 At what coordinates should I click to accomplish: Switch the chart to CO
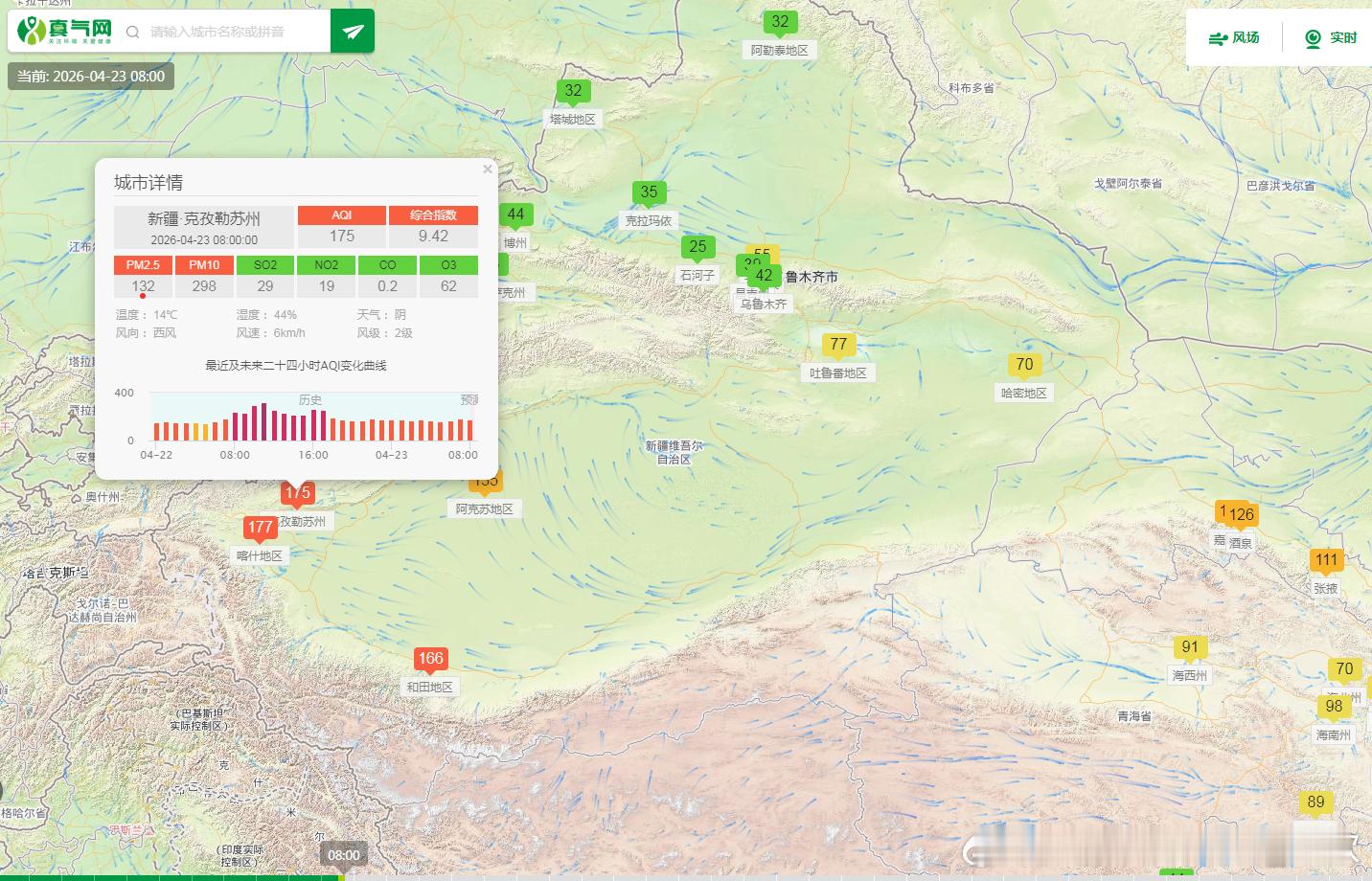point(387,265)
